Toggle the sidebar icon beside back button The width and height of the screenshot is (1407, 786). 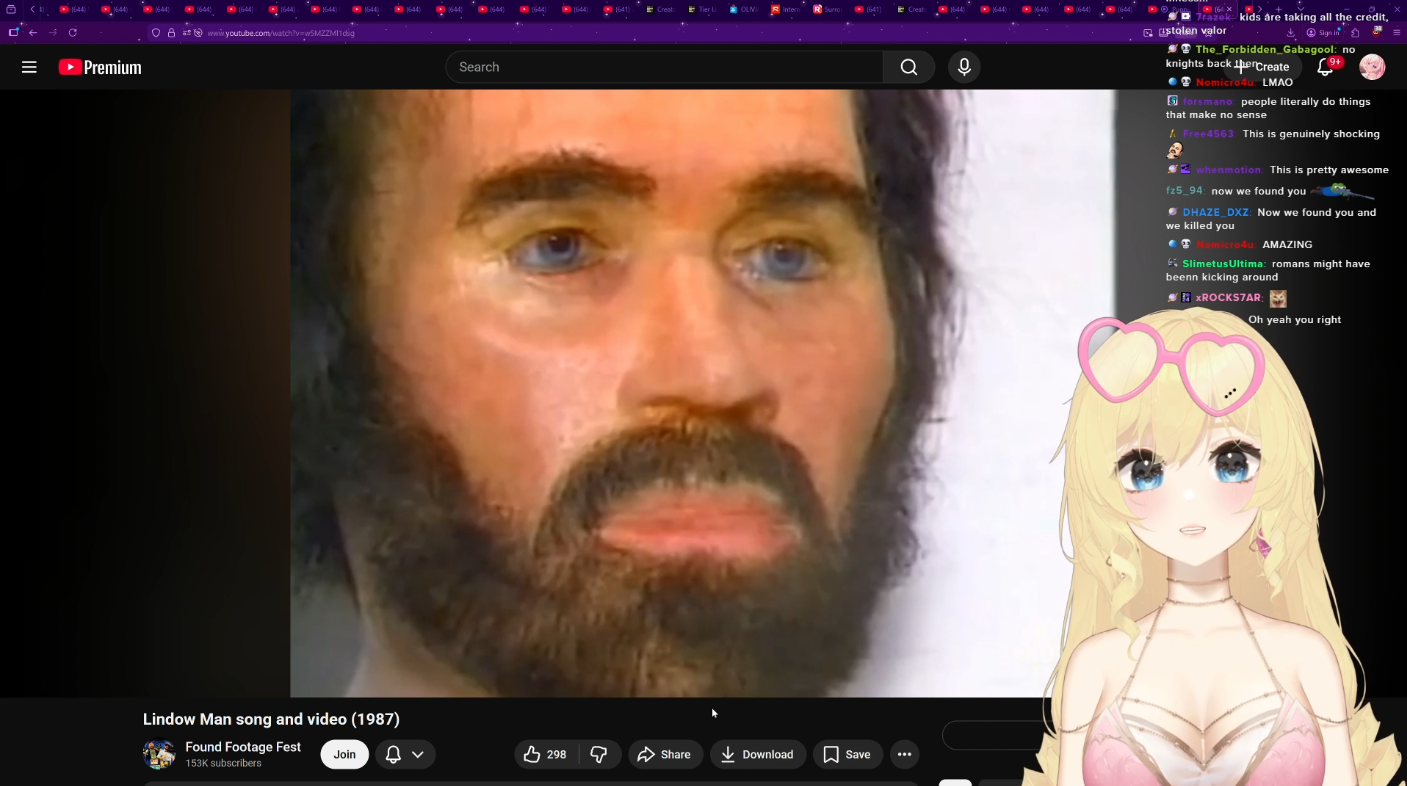pyautogui.click(x=14, y=33)
